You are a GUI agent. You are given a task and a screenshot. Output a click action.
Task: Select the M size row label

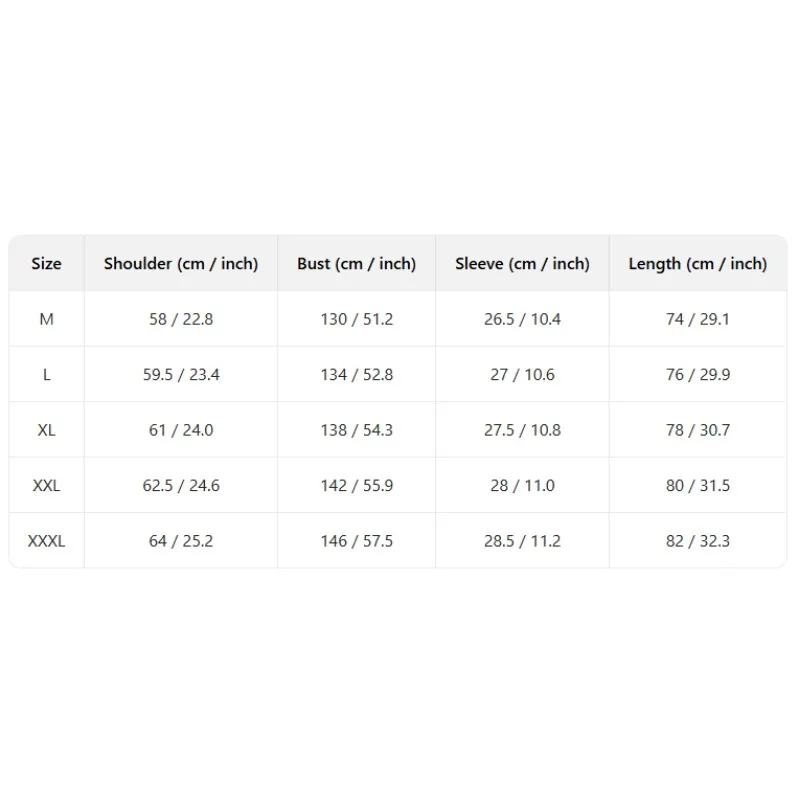coord(46,319)
